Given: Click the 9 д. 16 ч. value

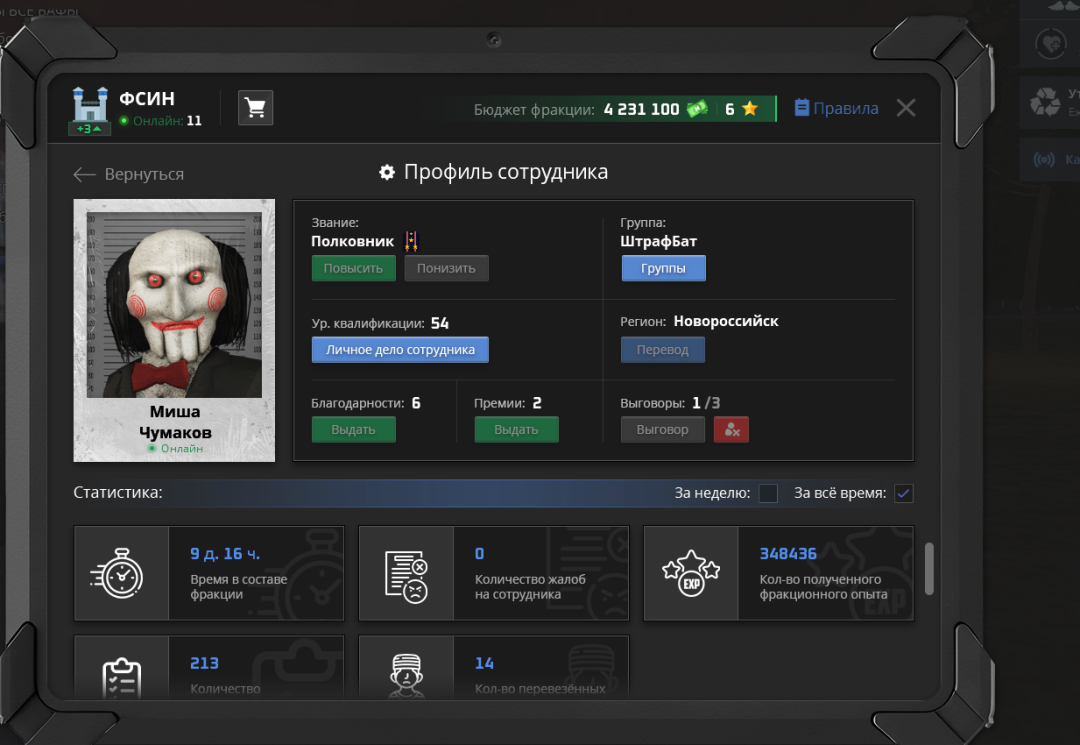Looking at the screenshot, I should coord(225,554).
